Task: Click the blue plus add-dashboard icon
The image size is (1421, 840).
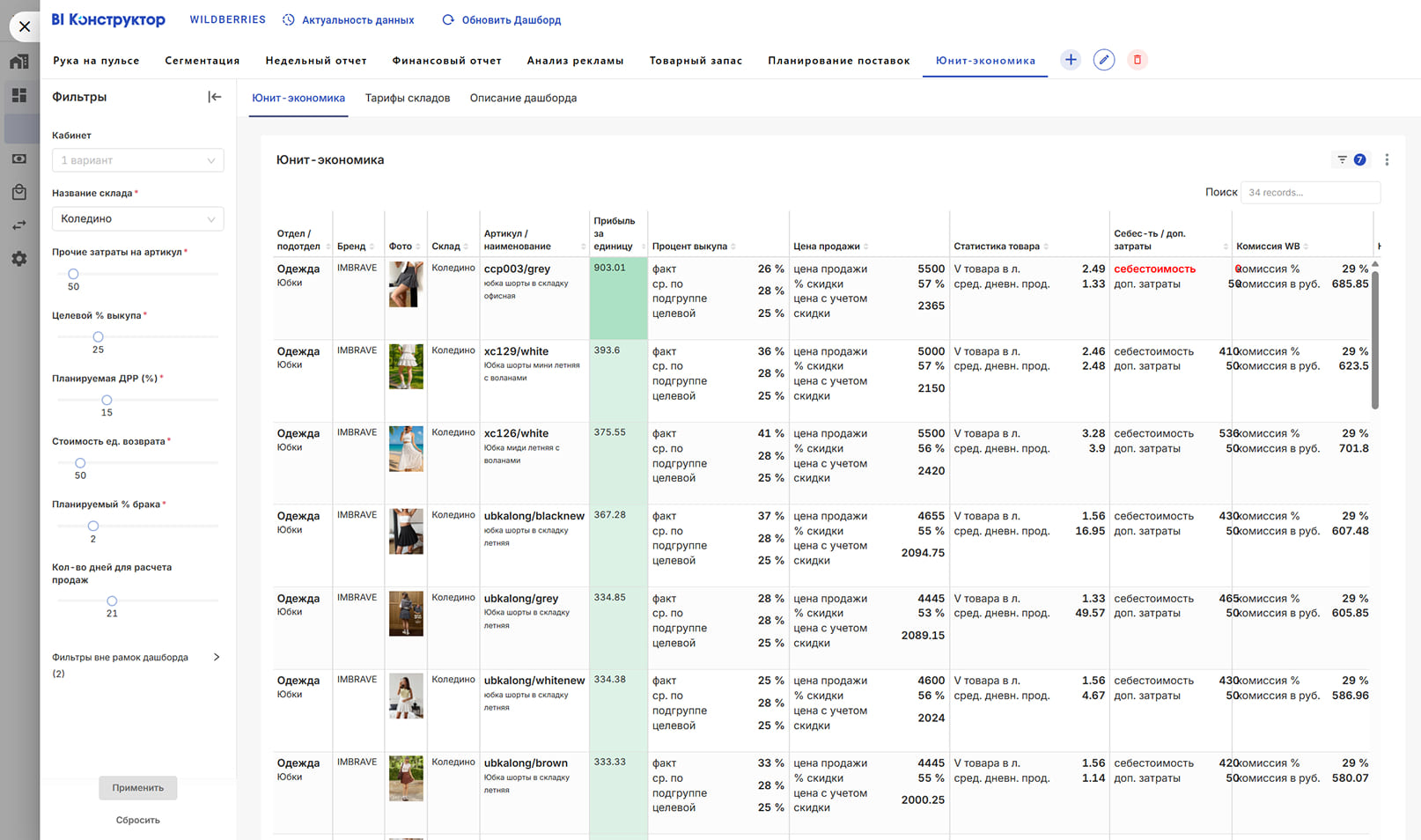Action: point(1070,60)
